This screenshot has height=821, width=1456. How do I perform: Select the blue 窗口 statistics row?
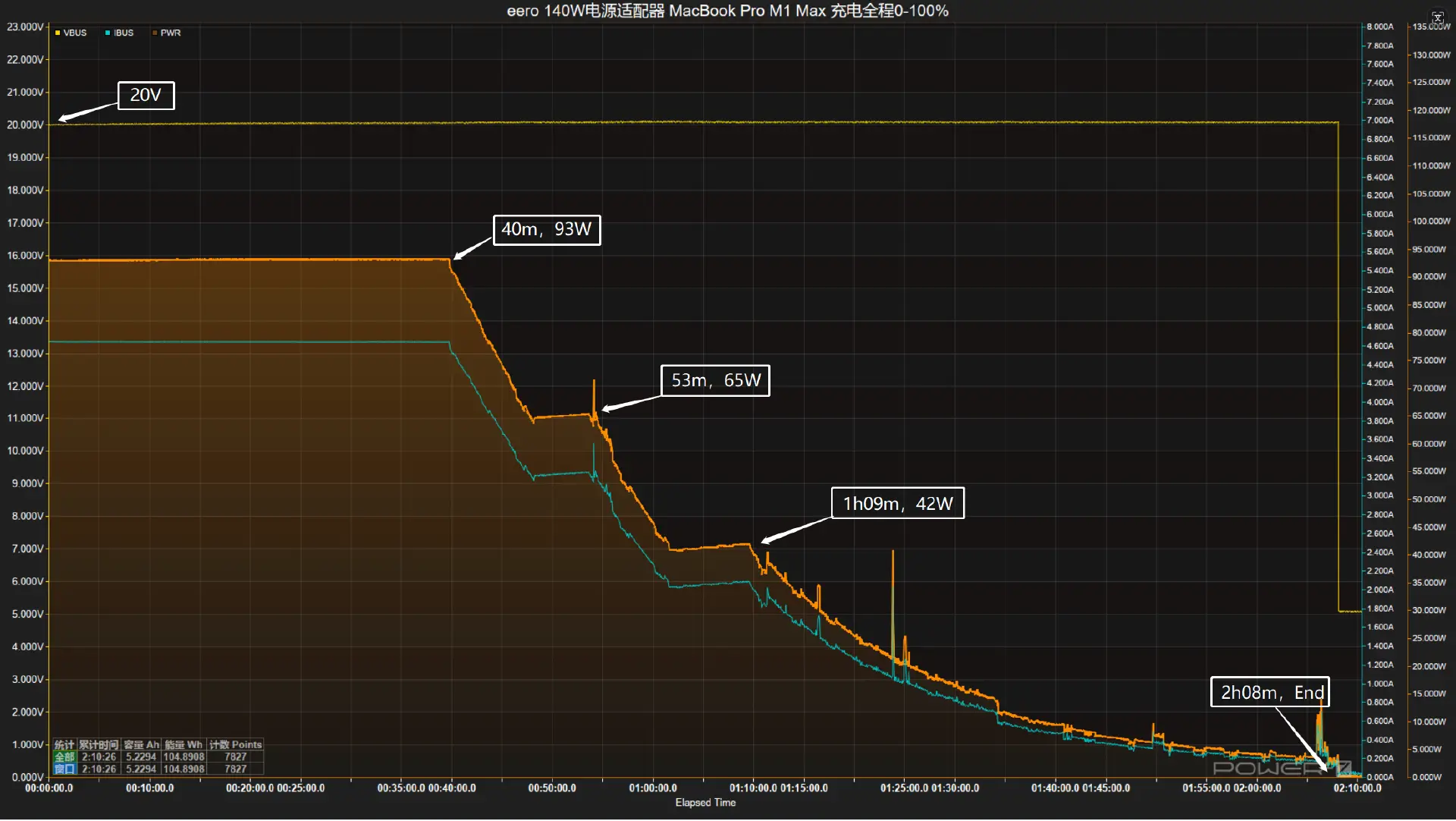click(x=64, y=769)
